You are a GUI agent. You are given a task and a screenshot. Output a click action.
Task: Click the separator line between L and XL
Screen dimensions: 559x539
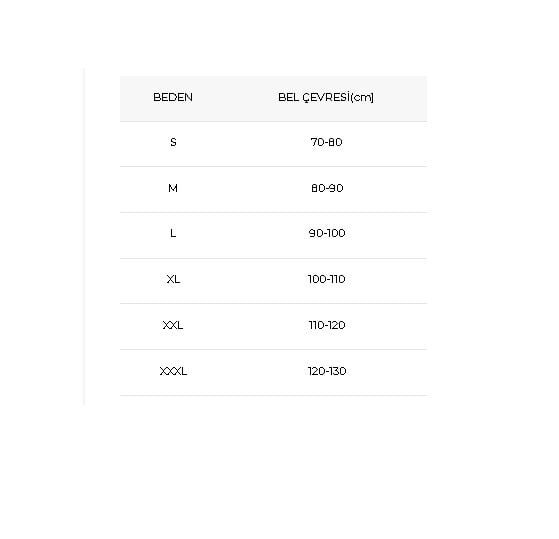click(x=273, y=258)
